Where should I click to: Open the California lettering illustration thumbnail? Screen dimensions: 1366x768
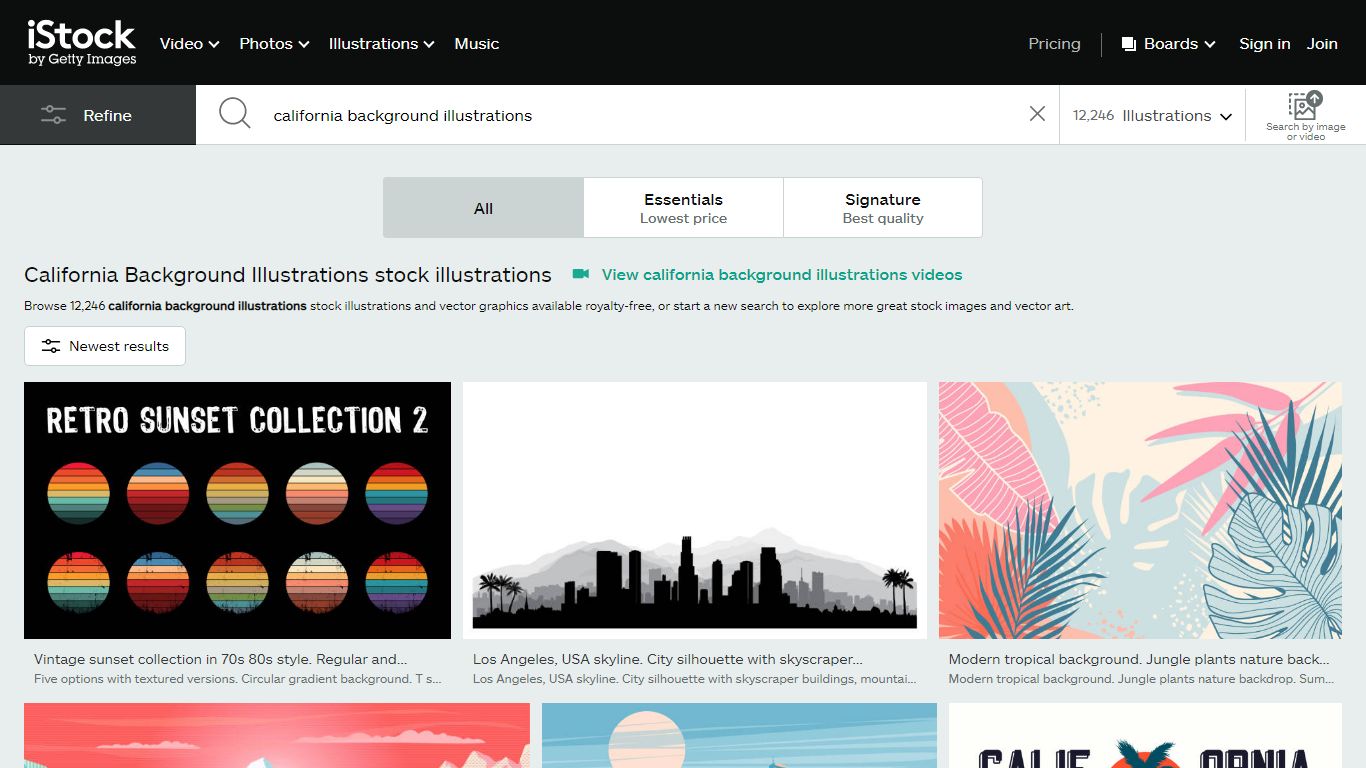(x=1145, y=736)
